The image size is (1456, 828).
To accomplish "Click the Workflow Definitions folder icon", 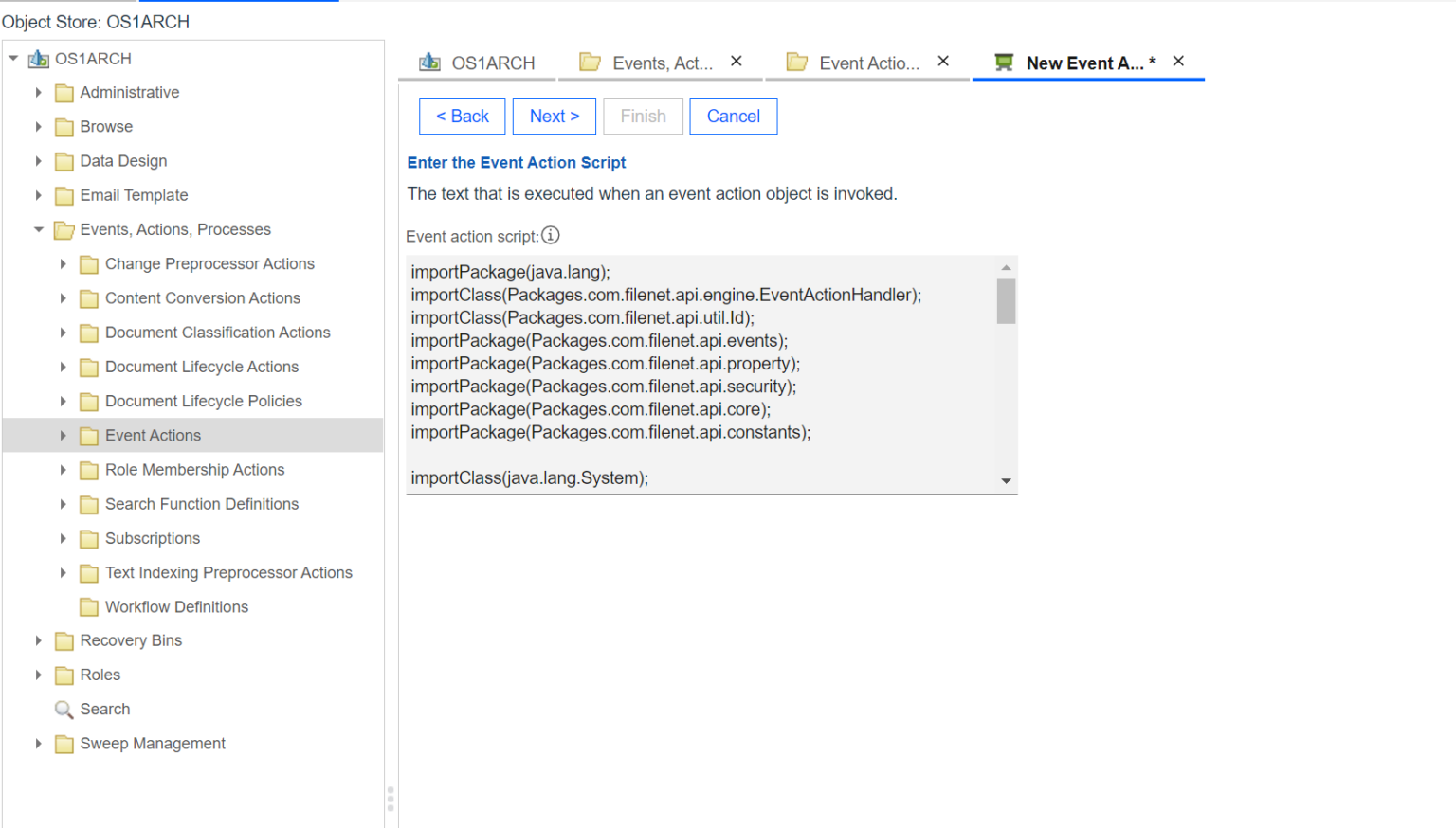I will click(88, 606).
